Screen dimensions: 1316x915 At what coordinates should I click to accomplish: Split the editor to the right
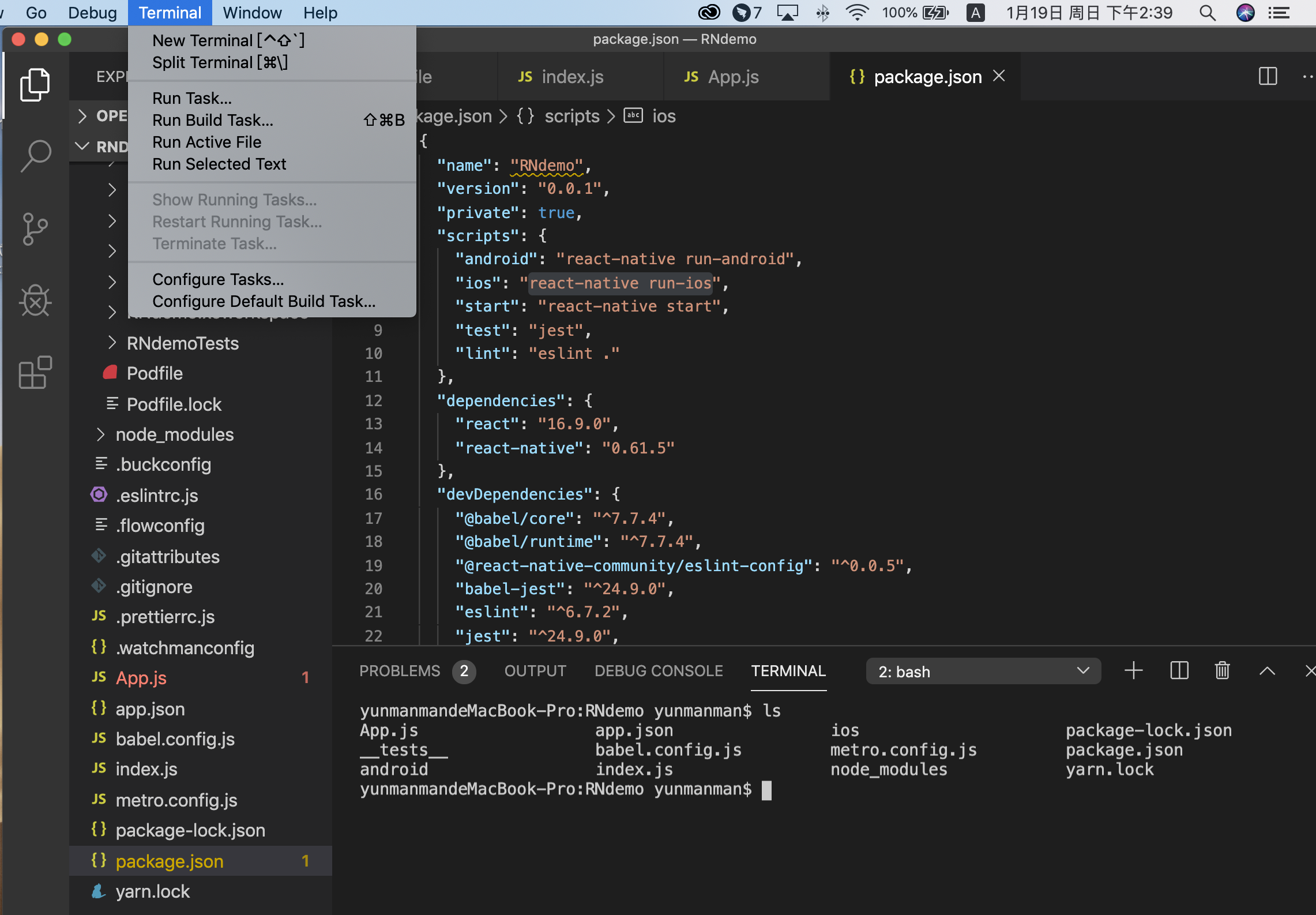point(1268,76)
